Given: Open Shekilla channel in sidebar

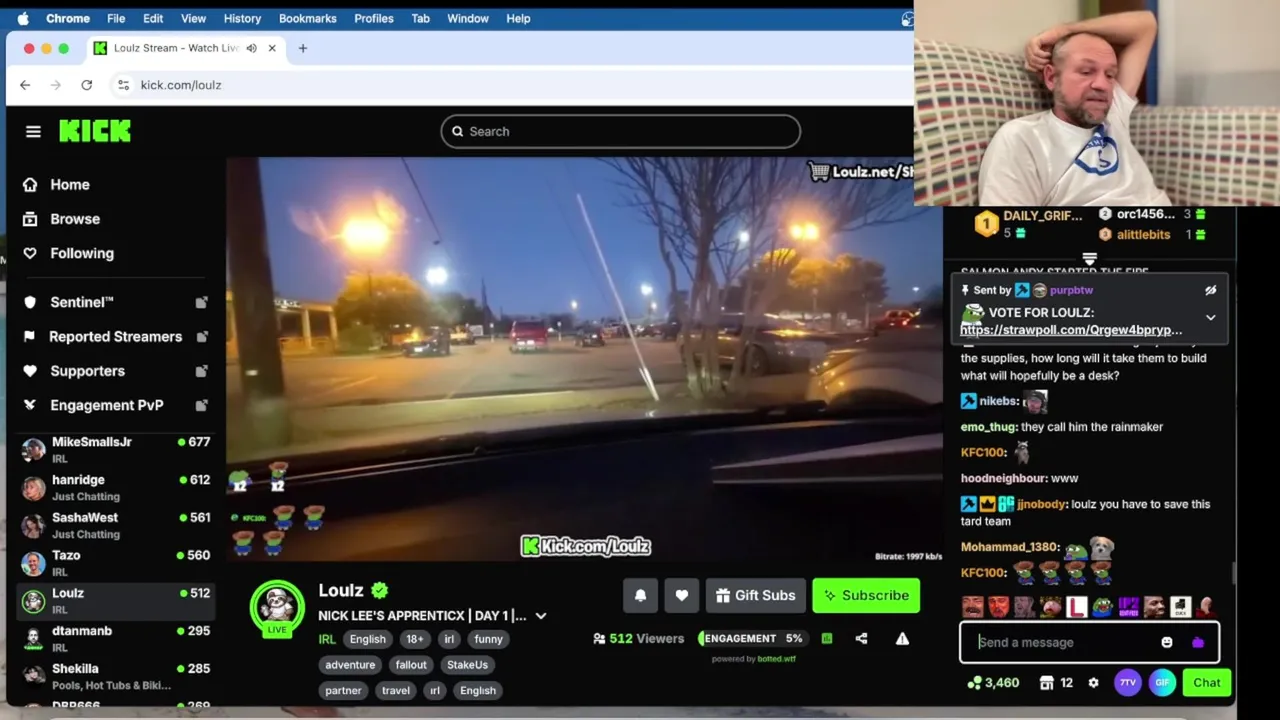Looking at the screenshot, I should click(116, 676).
